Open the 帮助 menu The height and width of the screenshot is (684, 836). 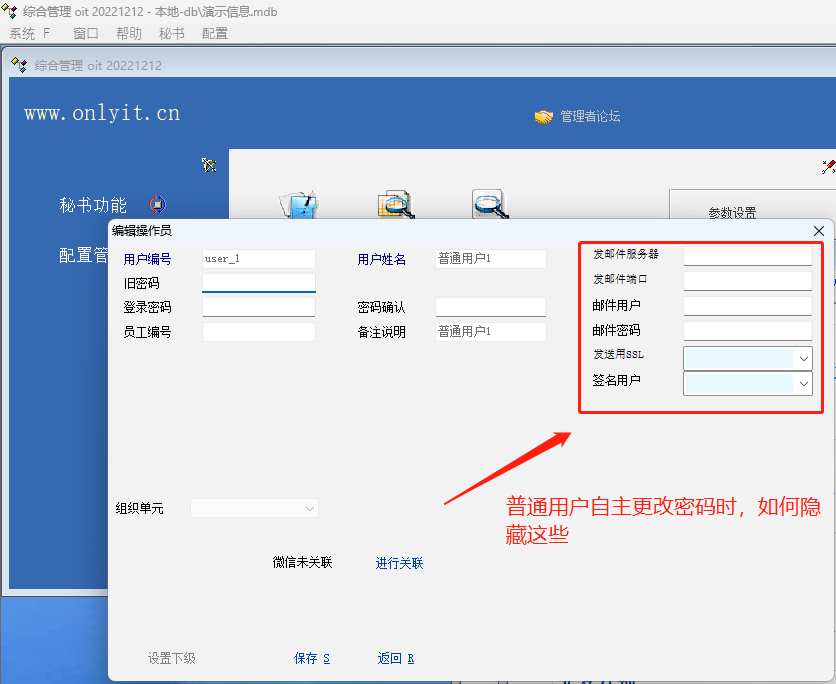pyautogui.click(x=128, y=33)
